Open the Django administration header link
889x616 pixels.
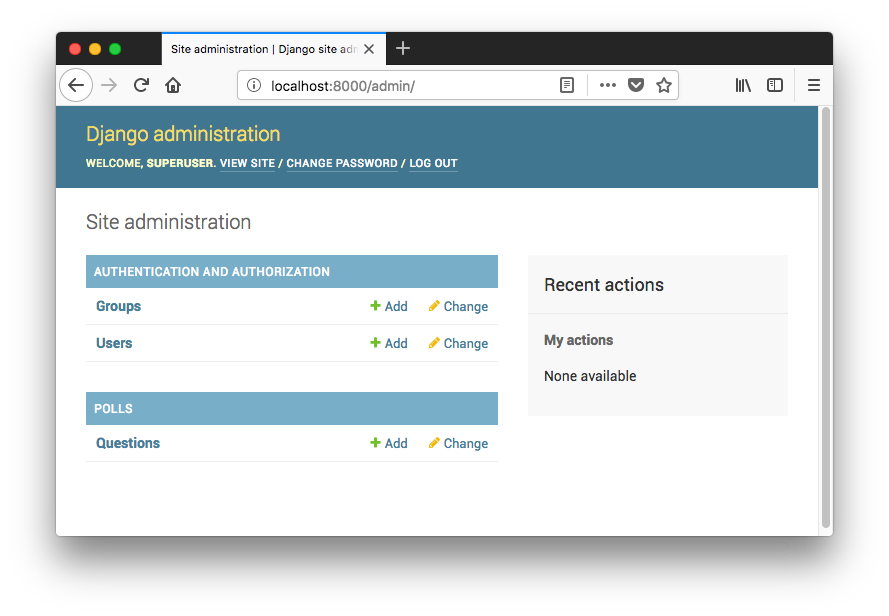(183, 134)
